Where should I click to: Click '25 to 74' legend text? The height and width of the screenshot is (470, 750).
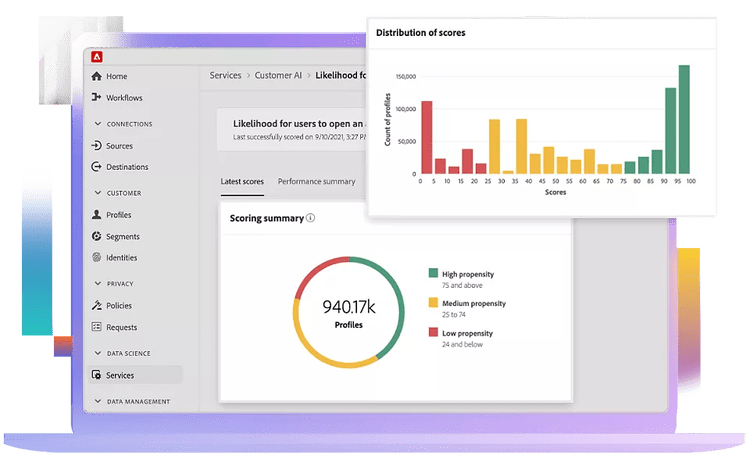pos(453,315)
